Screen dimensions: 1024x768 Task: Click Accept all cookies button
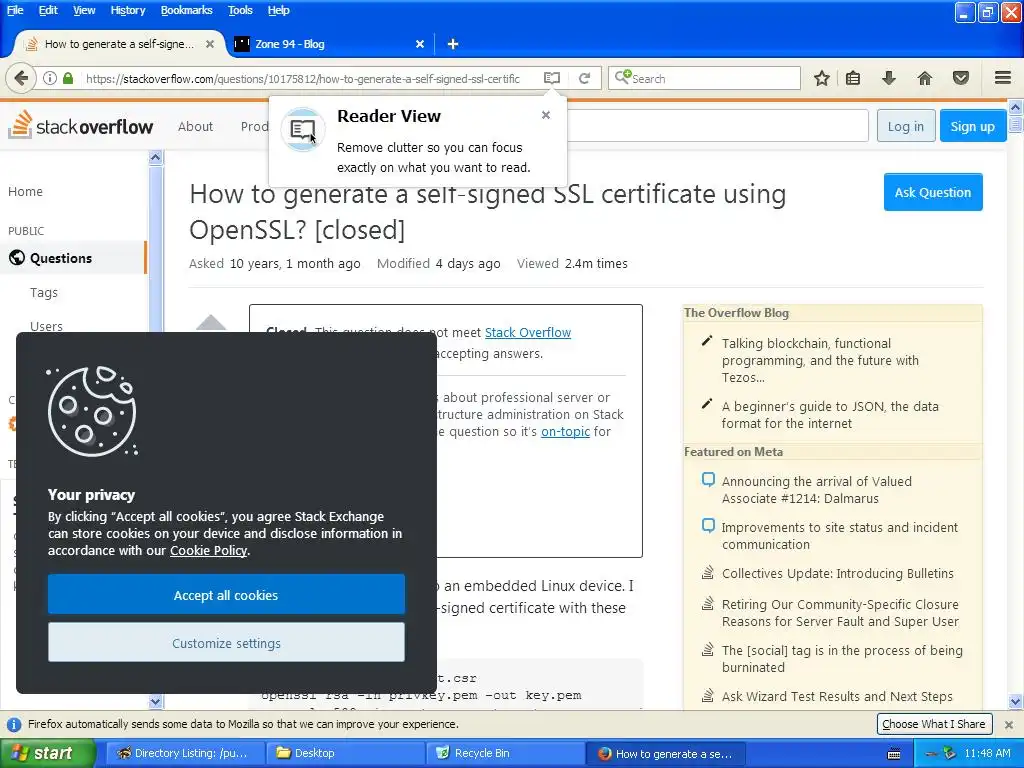tap(226, 594)
